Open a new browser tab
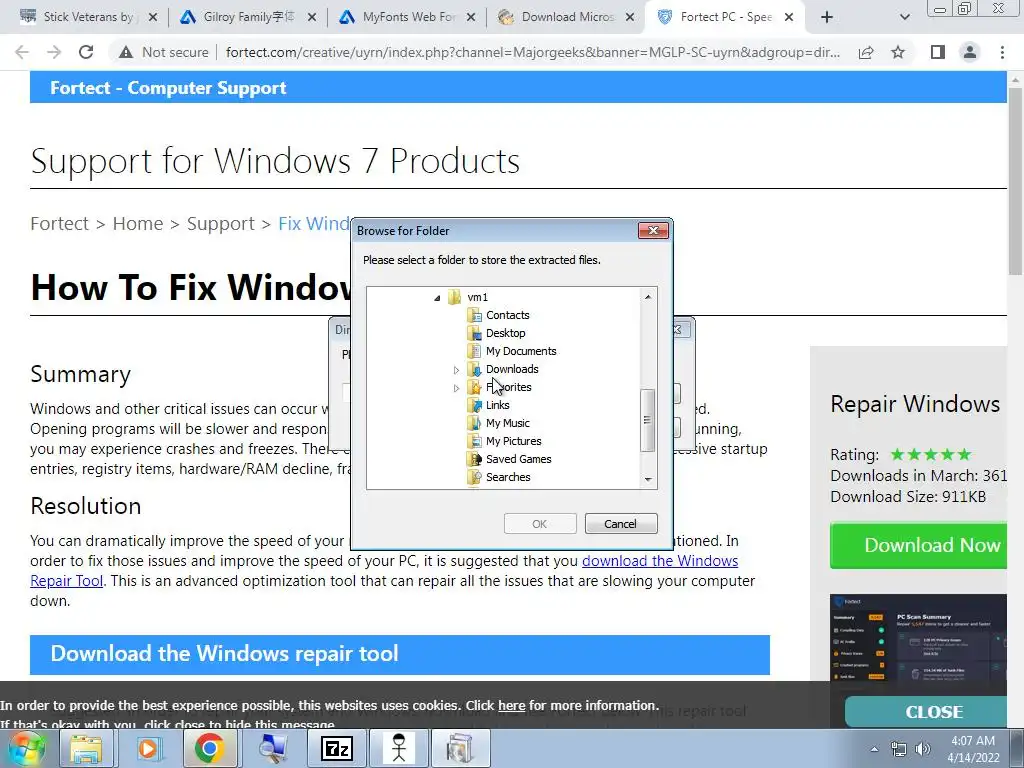 [827, 17]
